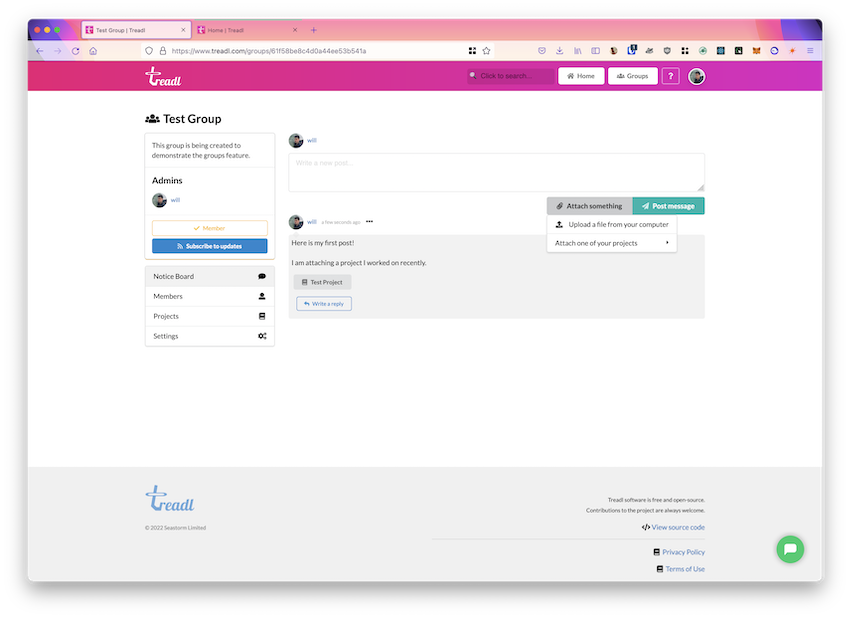850x618 pixels.
Task: Click the browser home icon
Action: pyautogui.click(x=93, y=51)
